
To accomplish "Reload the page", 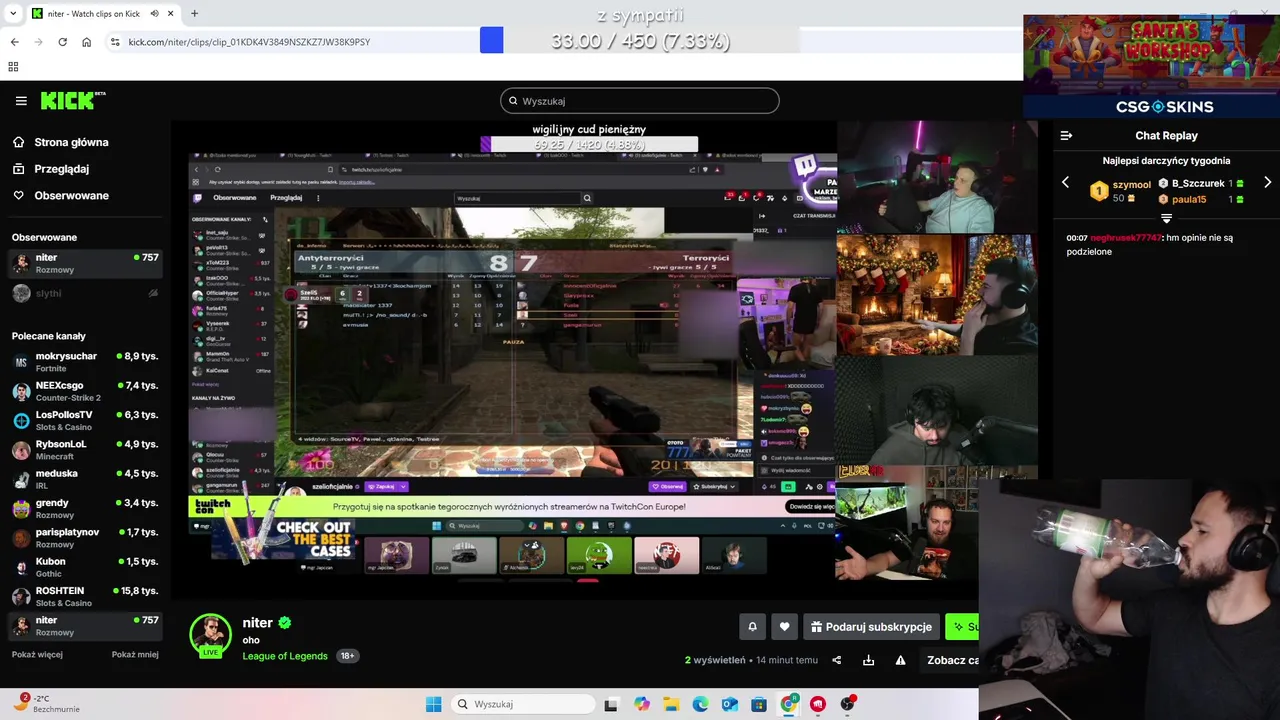I will [x=62, y=42].
